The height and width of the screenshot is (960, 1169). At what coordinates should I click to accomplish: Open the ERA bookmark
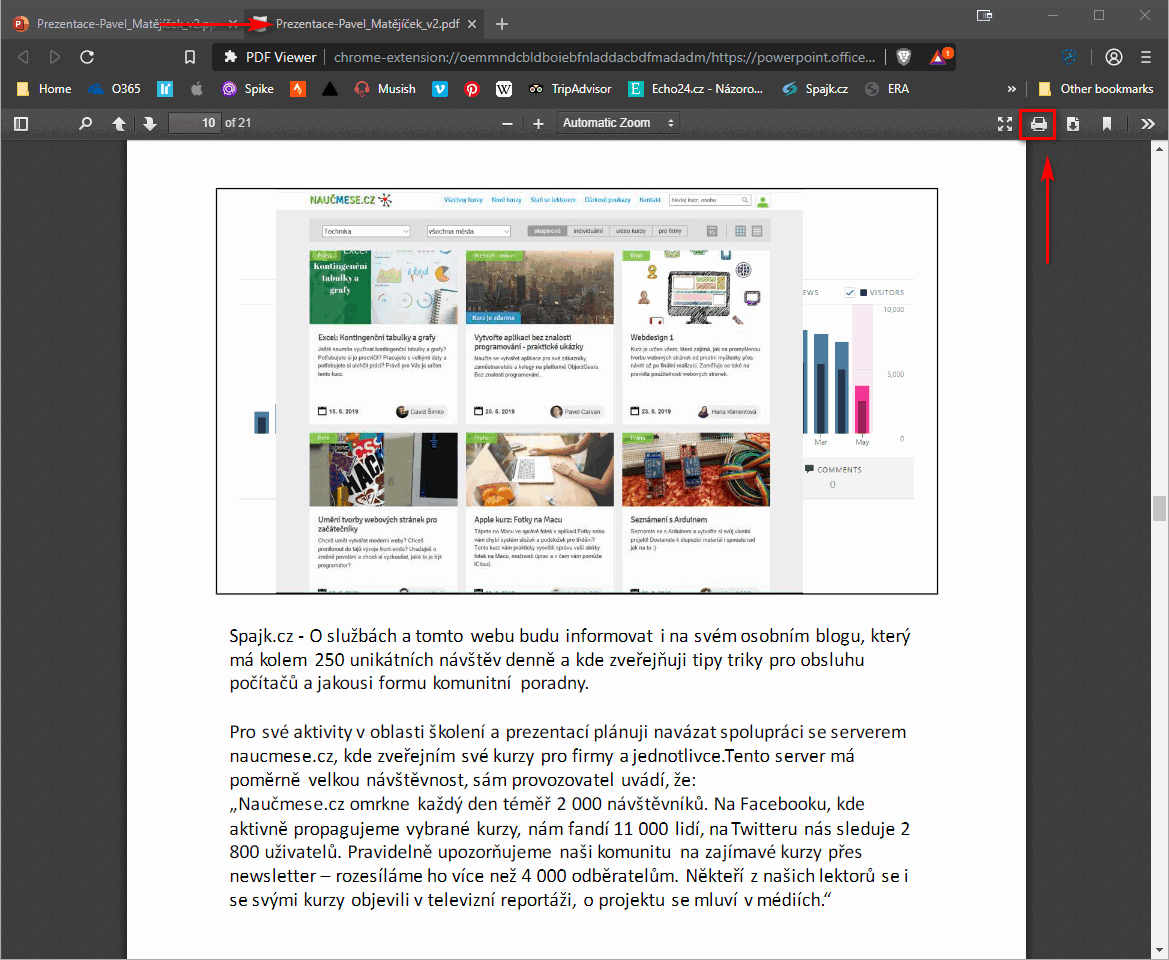[x=887, y=89]
